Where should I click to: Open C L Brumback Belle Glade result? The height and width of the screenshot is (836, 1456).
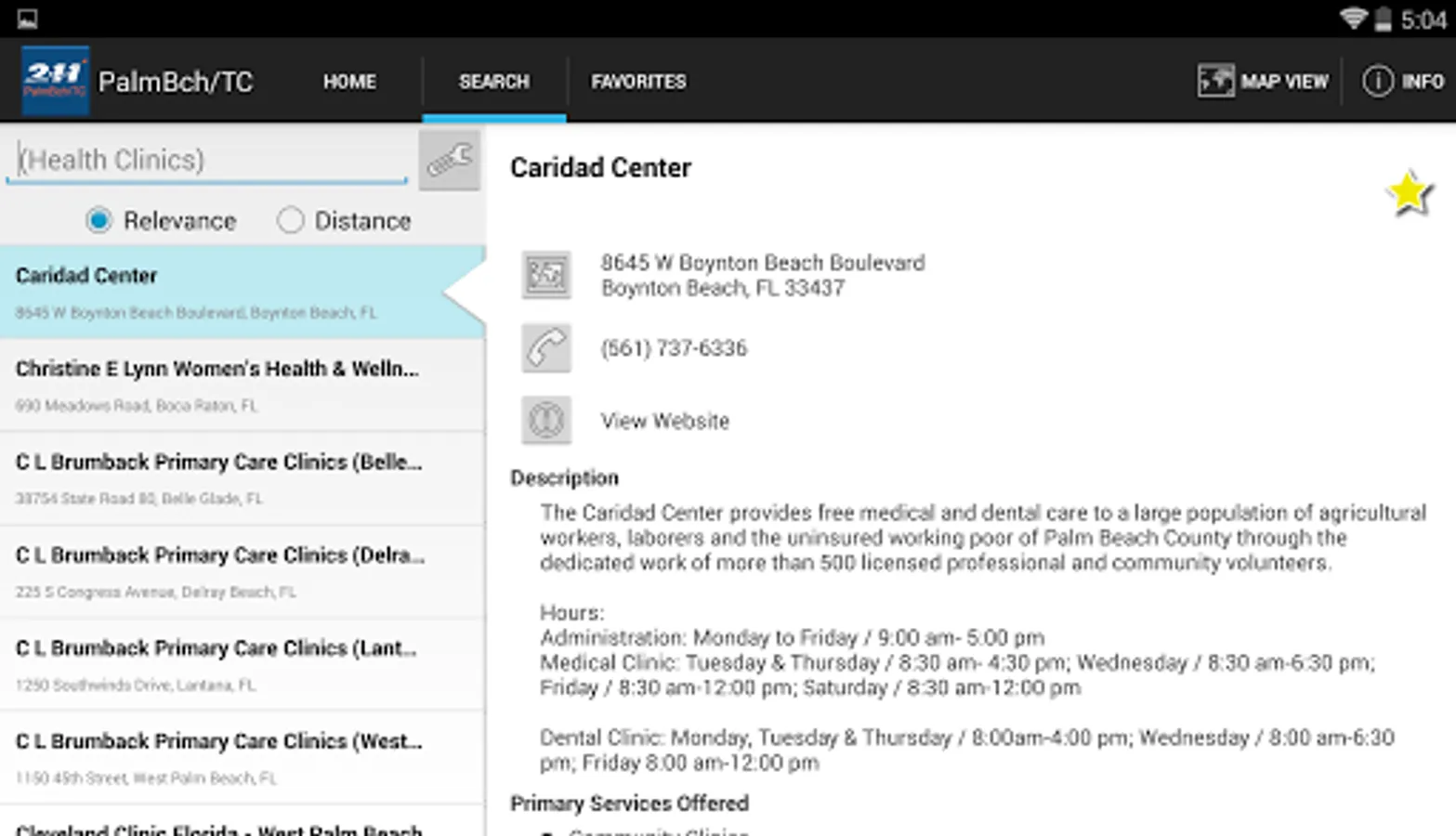(243, 478)
